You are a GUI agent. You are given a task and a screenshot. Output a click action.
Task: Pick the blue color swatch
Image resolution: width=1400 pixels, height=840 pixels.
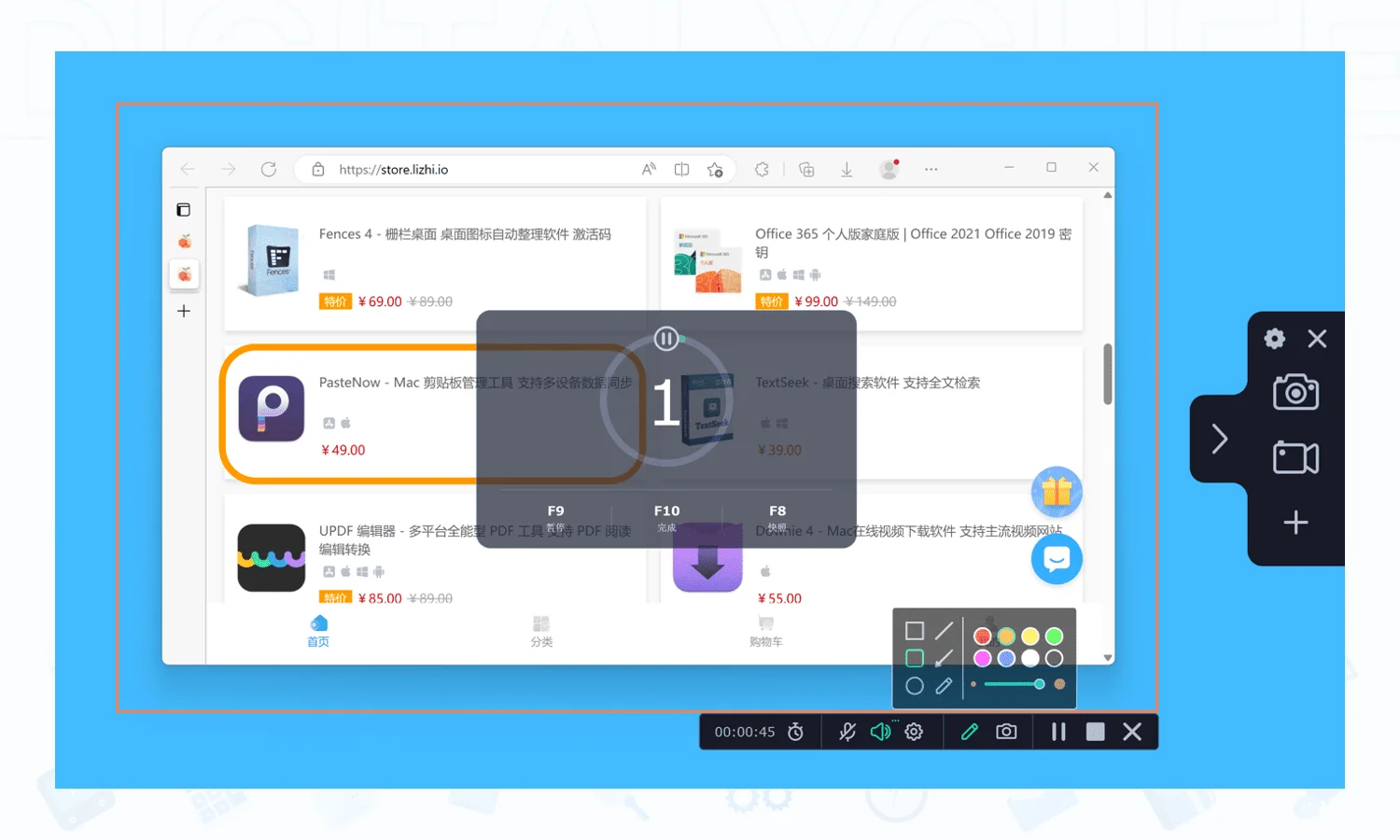click(x=1006, y=659)
